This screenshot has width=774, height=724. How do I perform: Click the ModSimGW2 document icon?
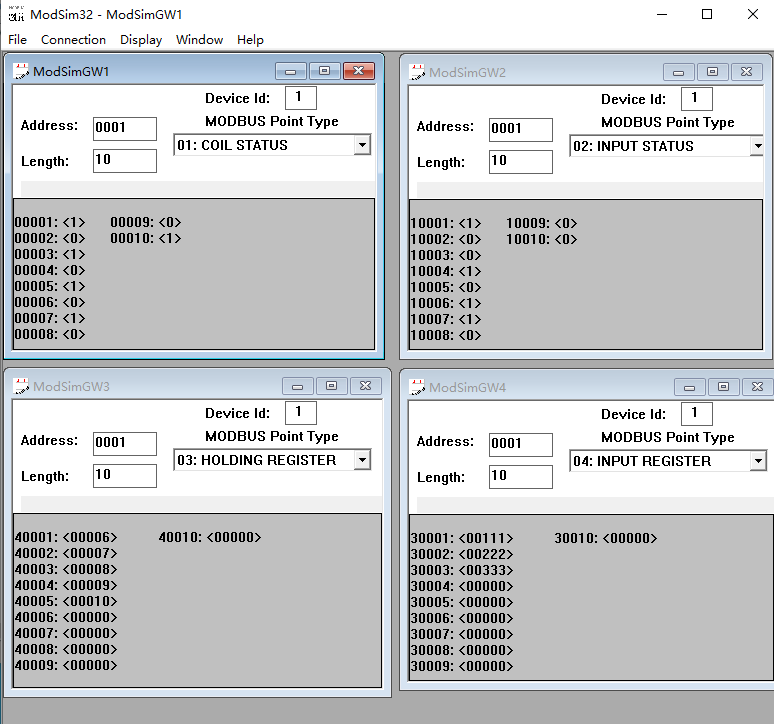point(417,72)
